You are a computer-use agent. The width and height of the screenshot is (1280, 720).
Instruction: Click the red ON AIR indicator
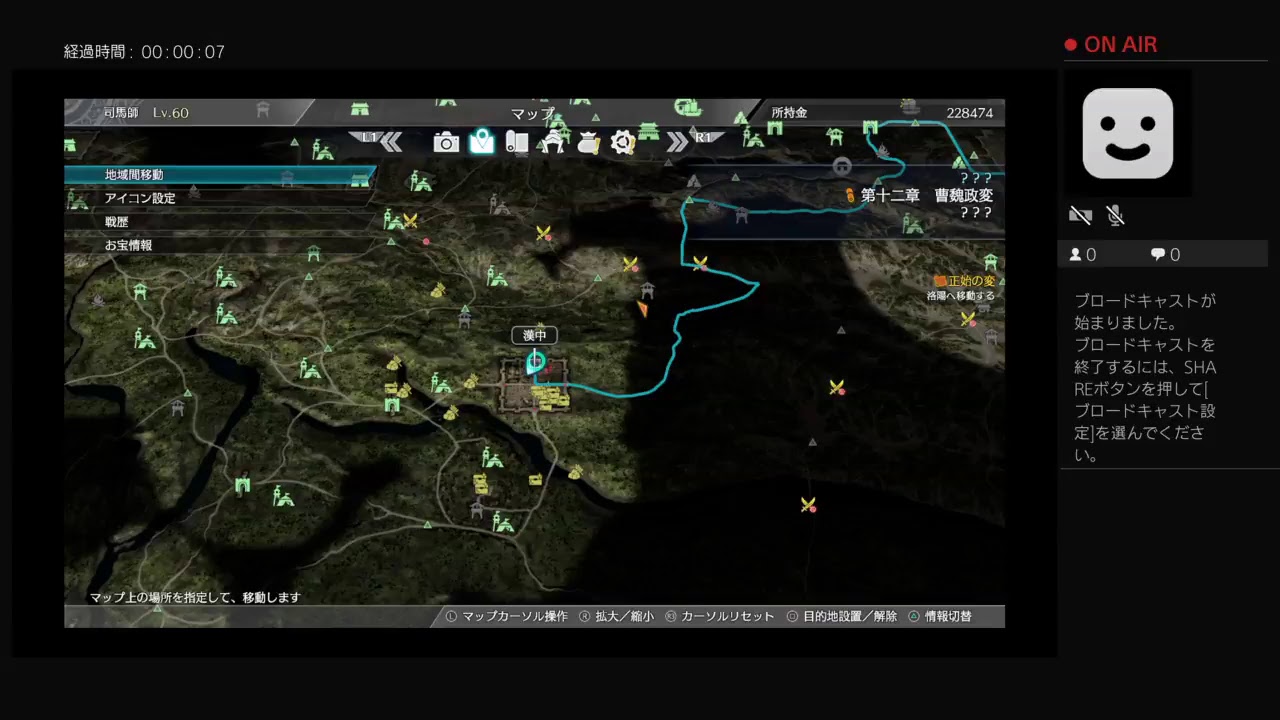click(1110, 45)
